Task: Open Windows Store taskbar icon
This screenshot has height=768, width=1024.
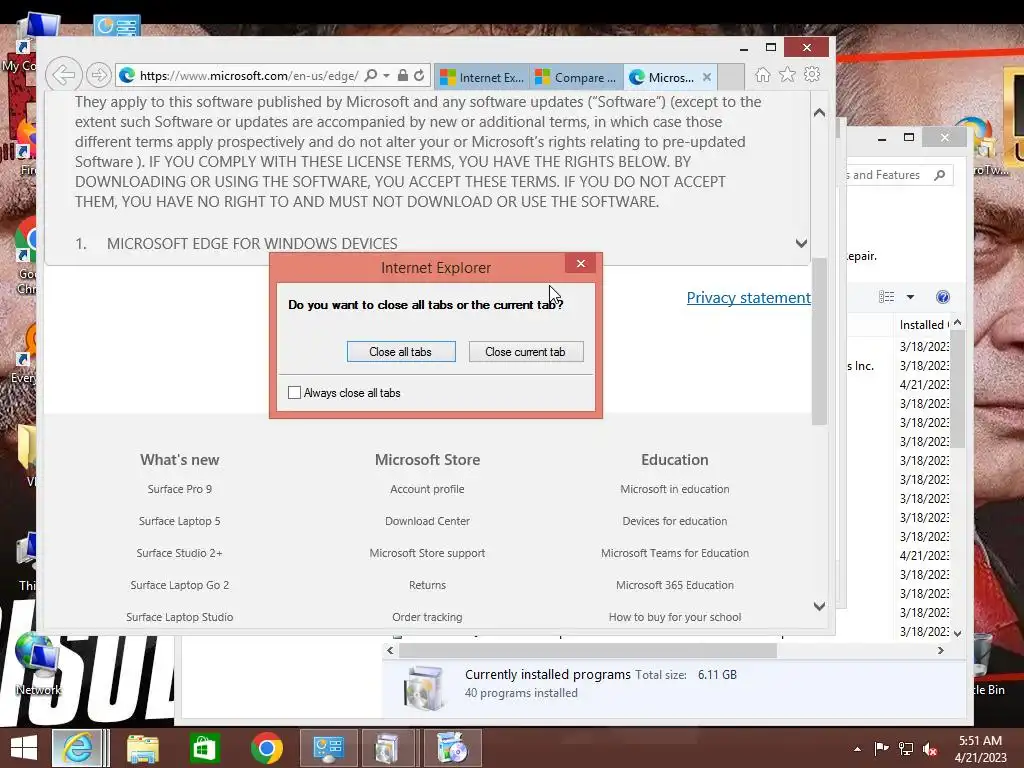Action: pyautogui.click(x=204, y=748)
